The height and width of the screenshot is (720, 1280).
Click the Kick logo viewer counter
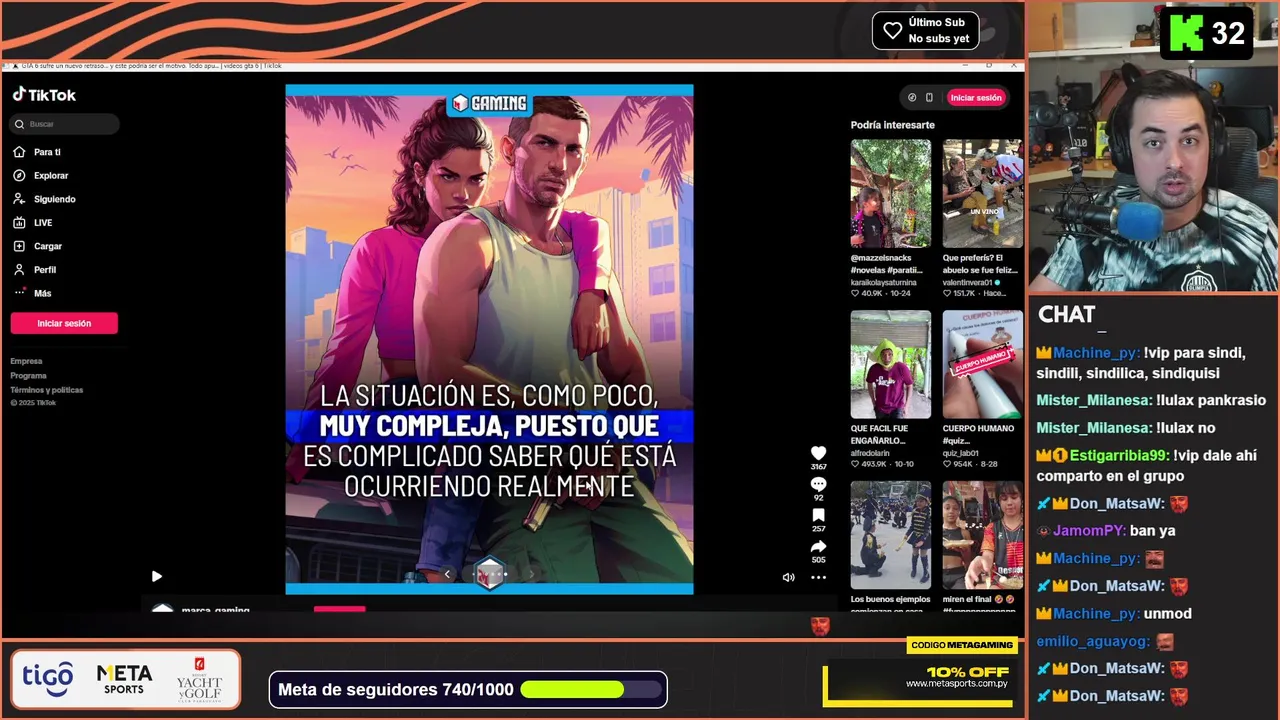click(1206, 34)
